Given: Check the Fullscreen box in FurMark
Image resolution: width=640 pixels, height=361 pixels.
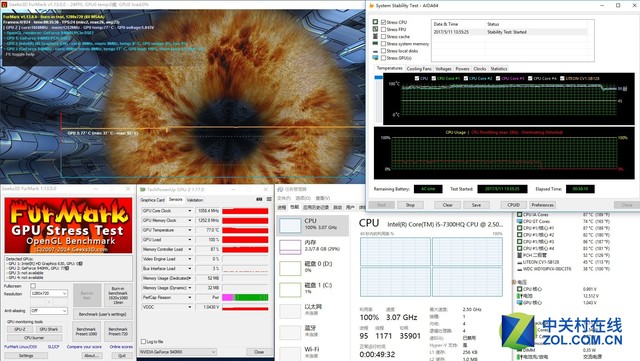Looking at the screenshot, I should pyautogui.click(x=33, y=286).
